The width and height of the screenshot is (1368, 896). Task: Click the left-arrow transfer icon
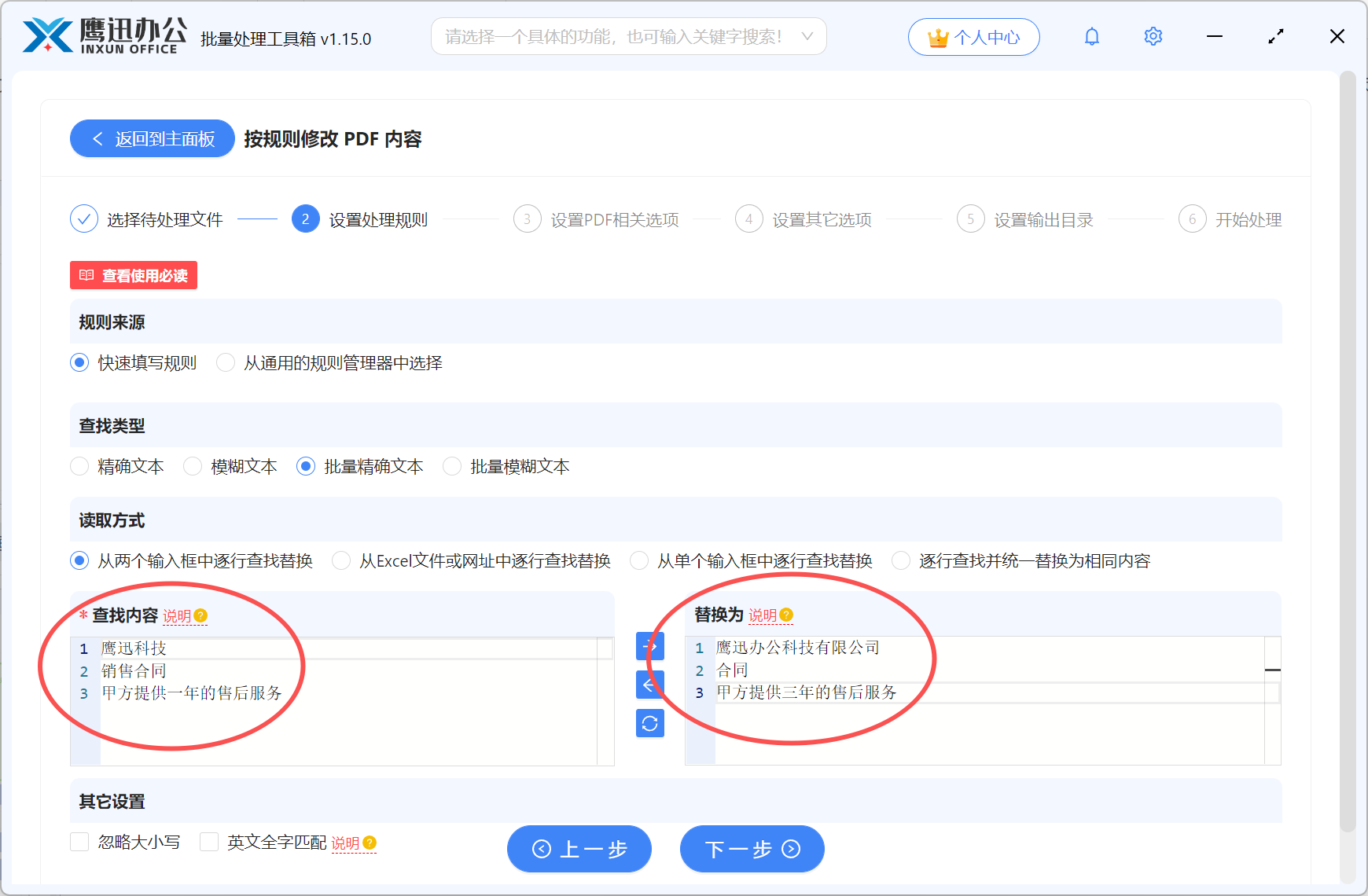pyautogui.click(x=649, y=685)
